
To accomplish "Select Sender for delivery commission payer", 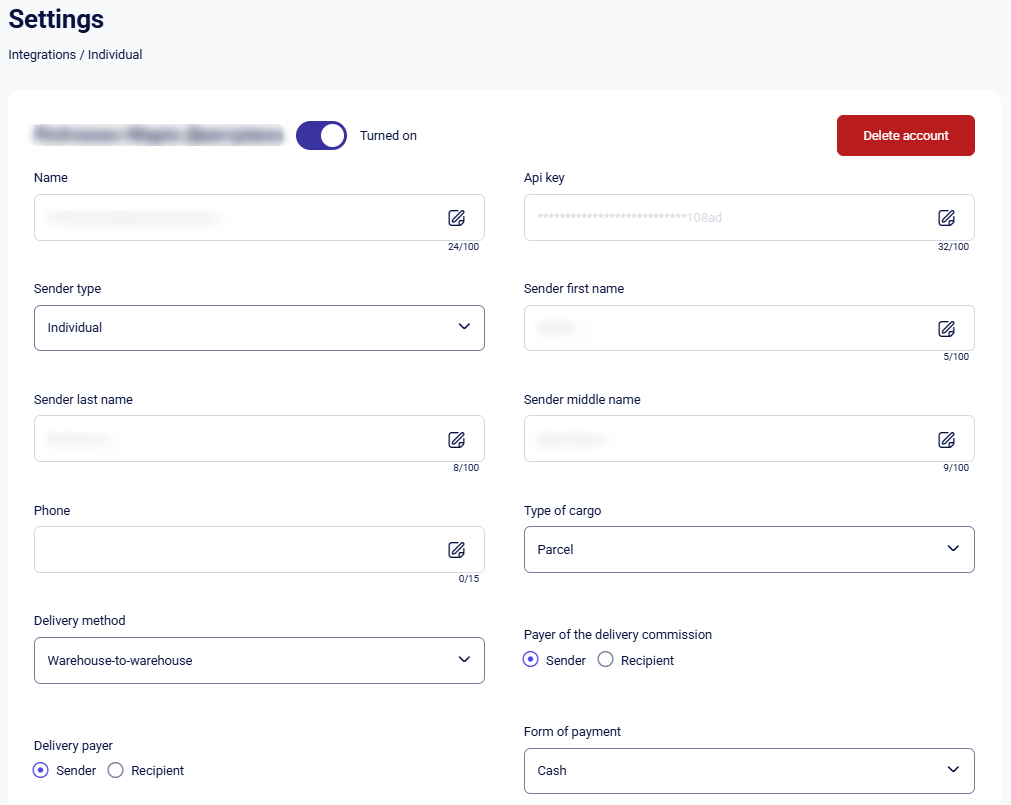I will point(531,660).
